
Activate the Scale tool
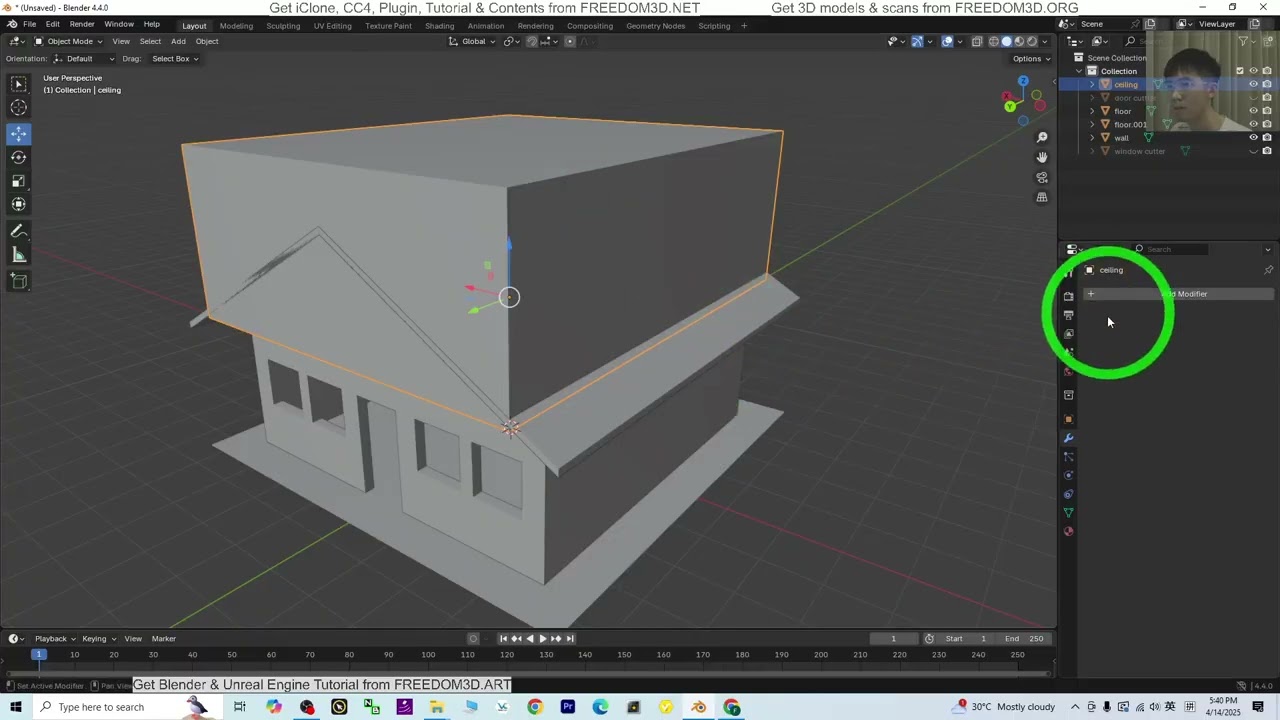point(19,181)
